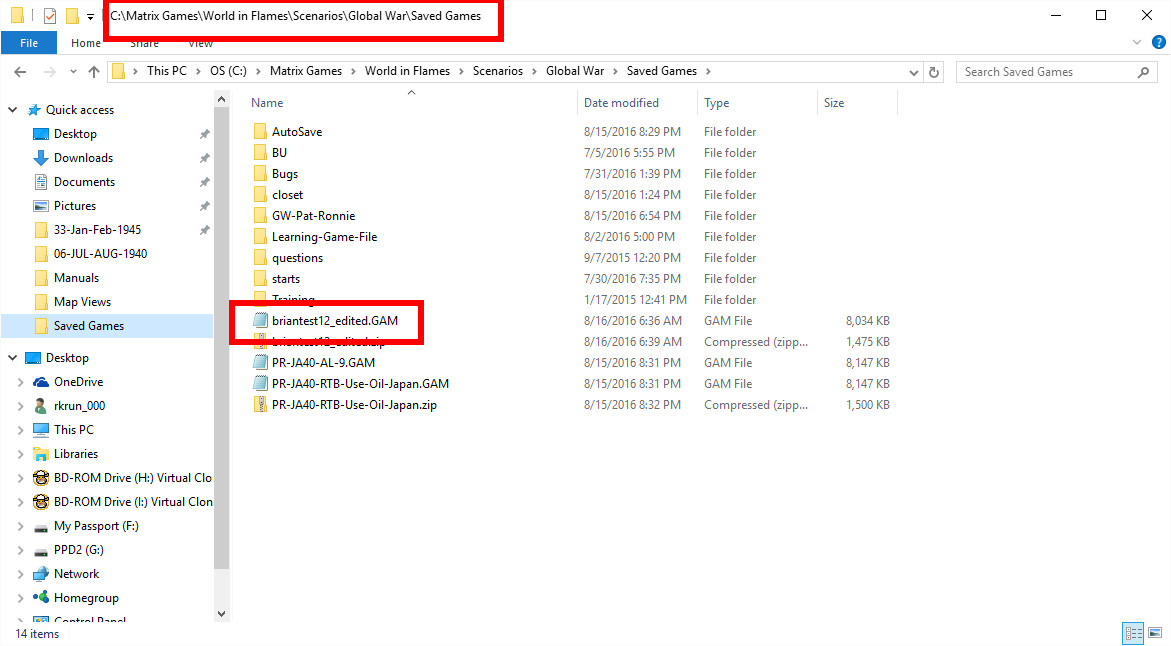The width and height of the screenshot is (1171, 646).
Task: Select the questions folder
Action: pyautogui.click(x=297, y=258)
